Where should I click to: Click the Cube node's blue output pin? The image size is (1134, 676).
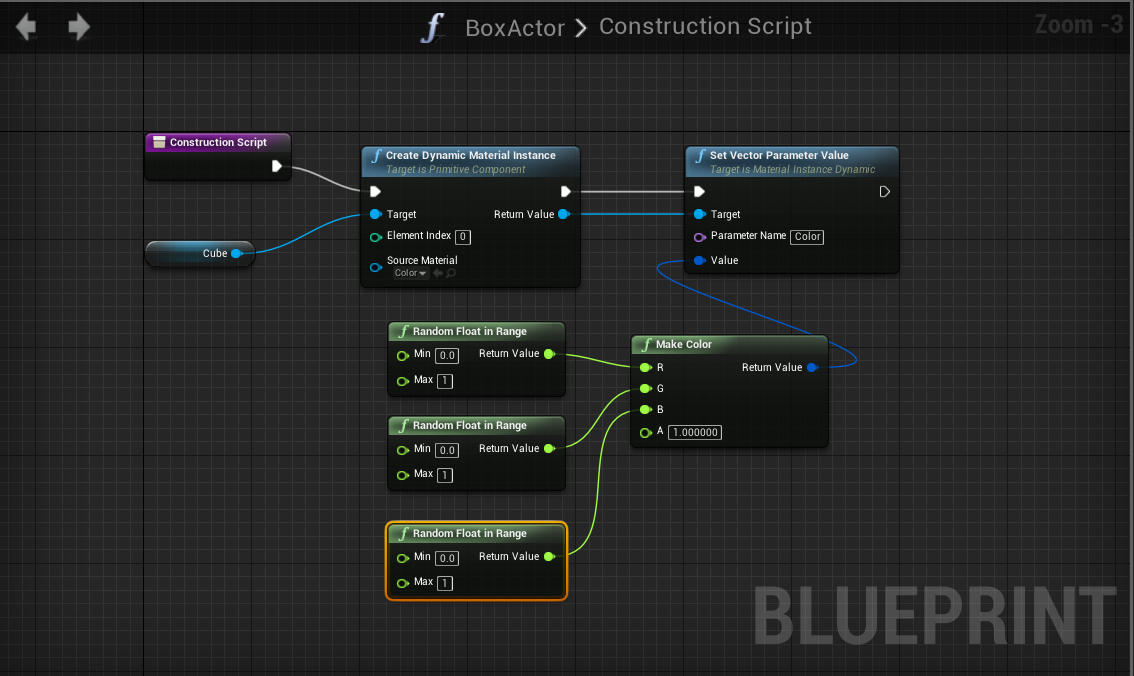point(236,253)
